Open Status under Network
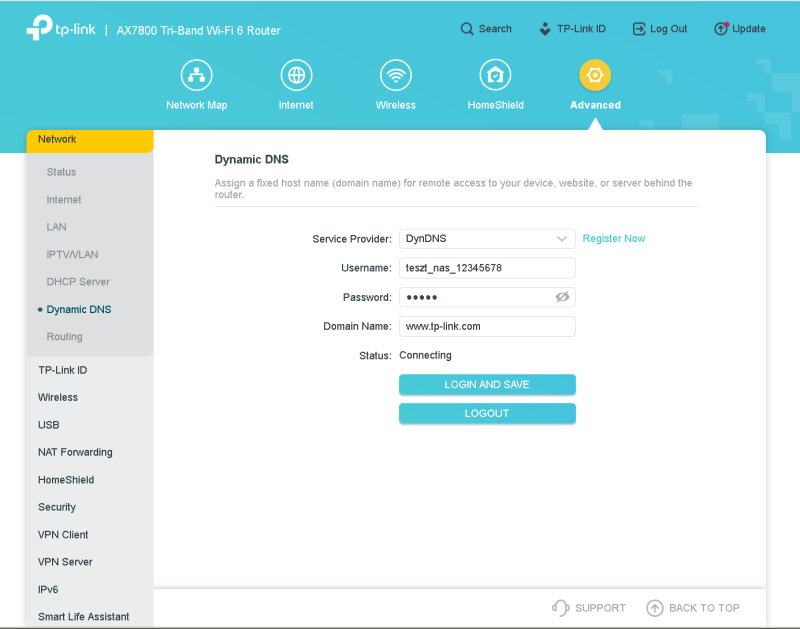Image resolution: width=800 pixels, height=629 pixels. (x=61, y=172)
